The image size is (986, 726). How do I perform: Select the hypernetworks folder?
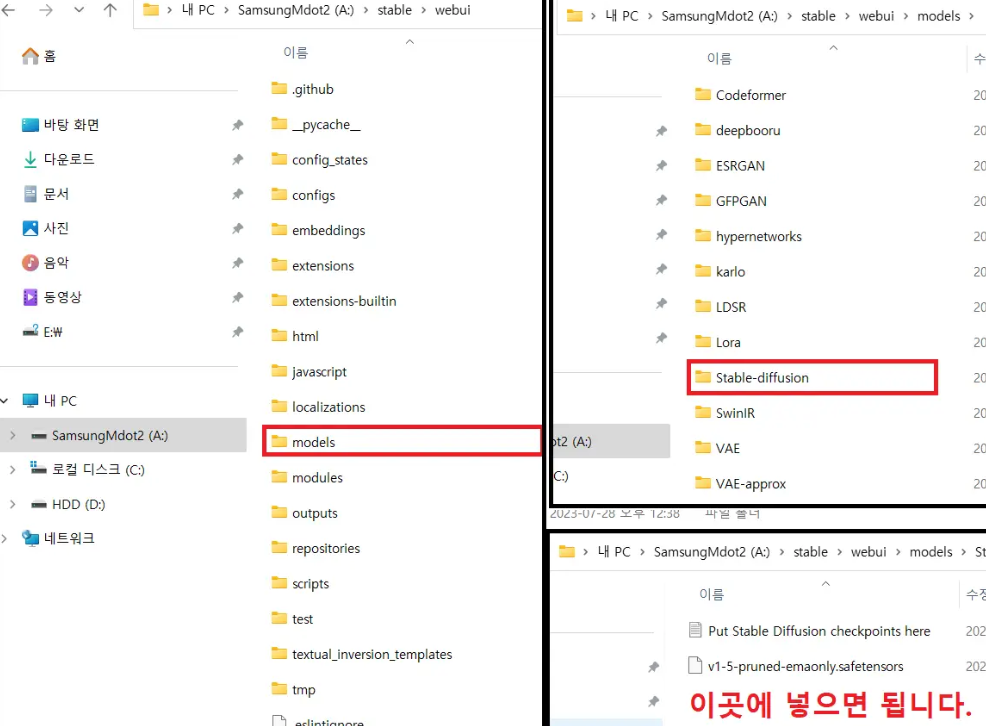(748, 236)
